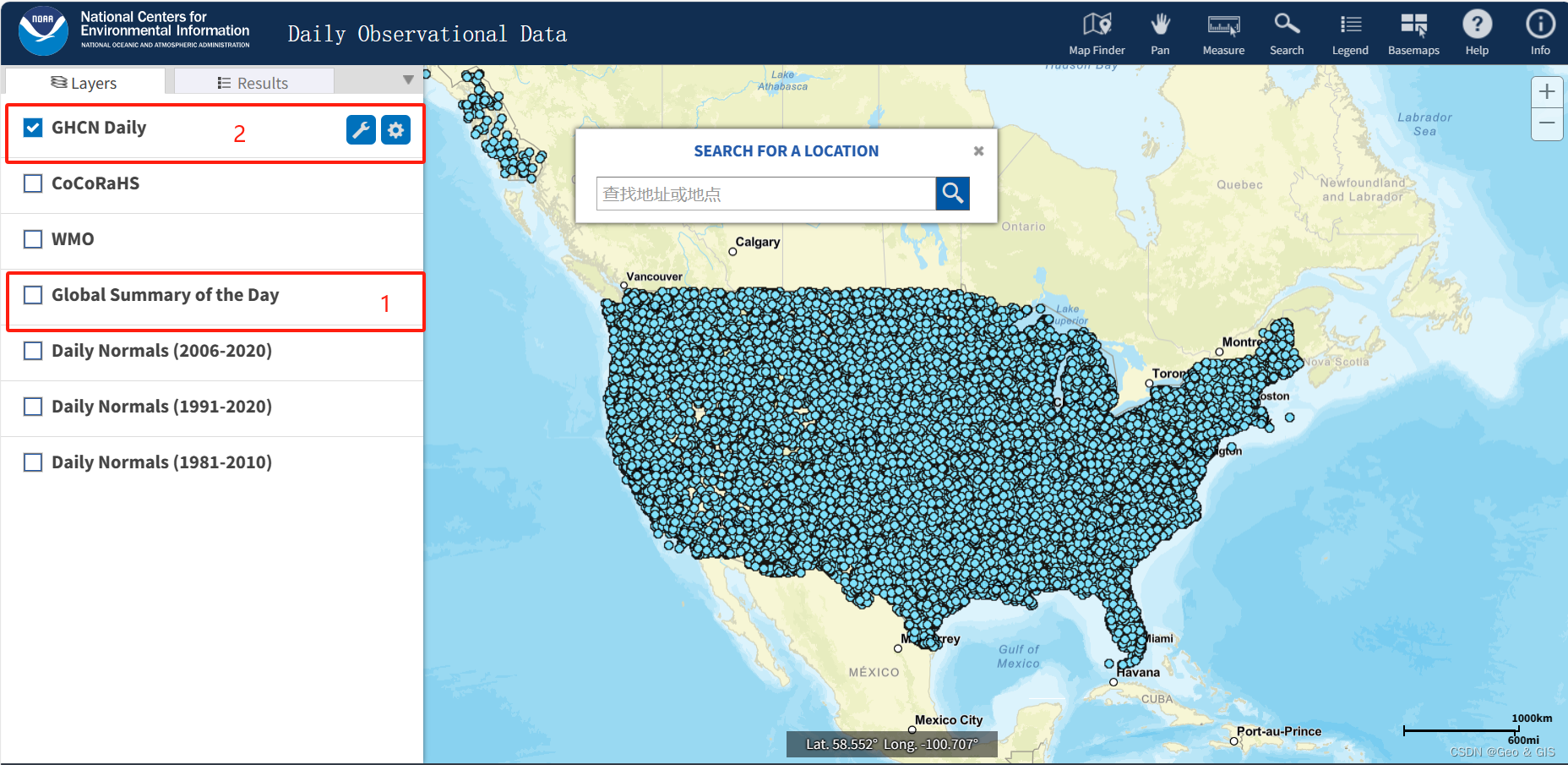Click the Havana label on map
The image size is (1568, 765).
click(1138, 673)
